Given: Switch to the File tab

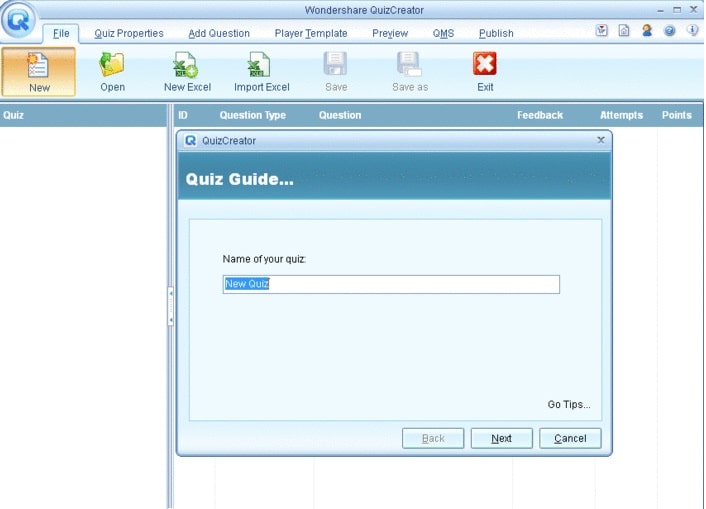Looking at the screenshot, I should [x=61, y=33].
